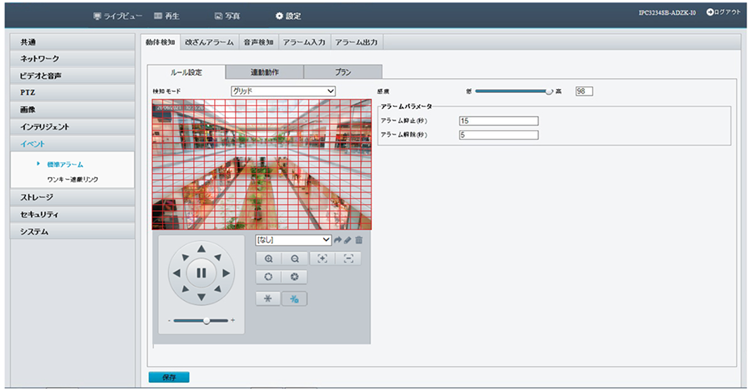Expand the ネットワーク sidebar section
The width and height of the screenshot is (751, 391).
(x=72, y=58)
